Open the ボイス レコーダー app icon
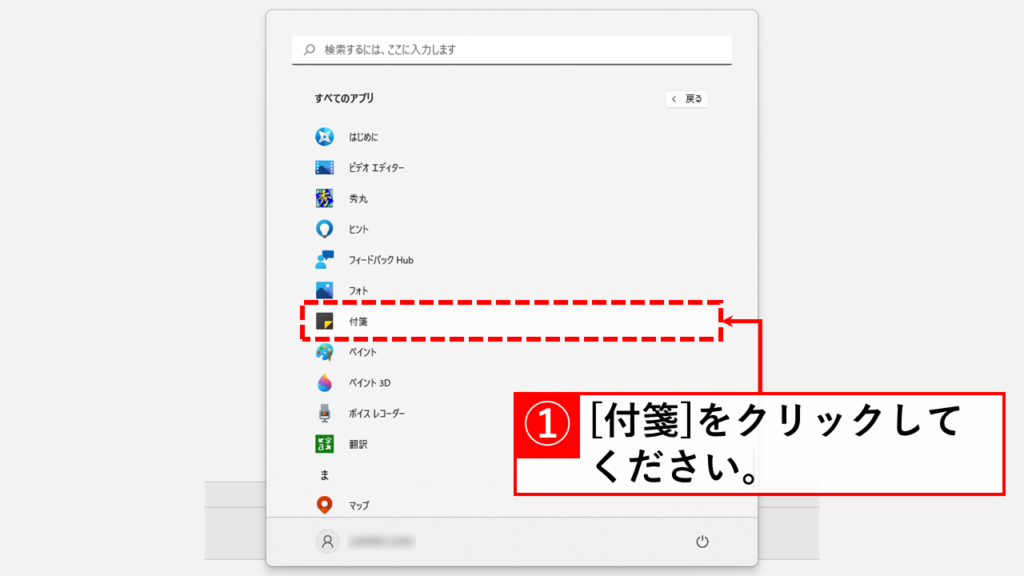This screenshot has width=1024, height=576. pos(324,413)
